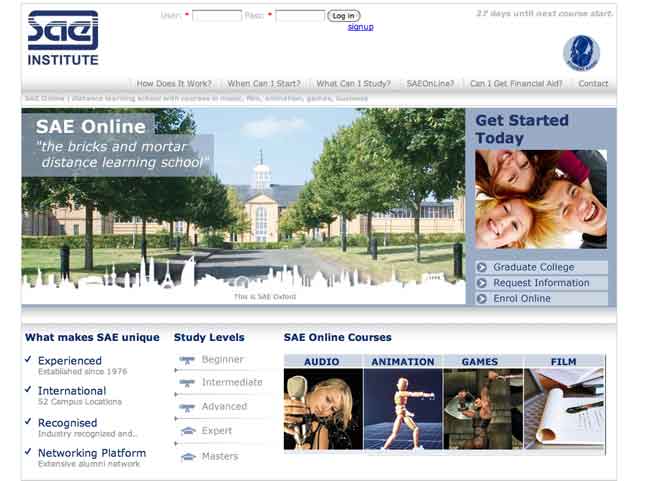Select the Beginner study level

point(222,360)
